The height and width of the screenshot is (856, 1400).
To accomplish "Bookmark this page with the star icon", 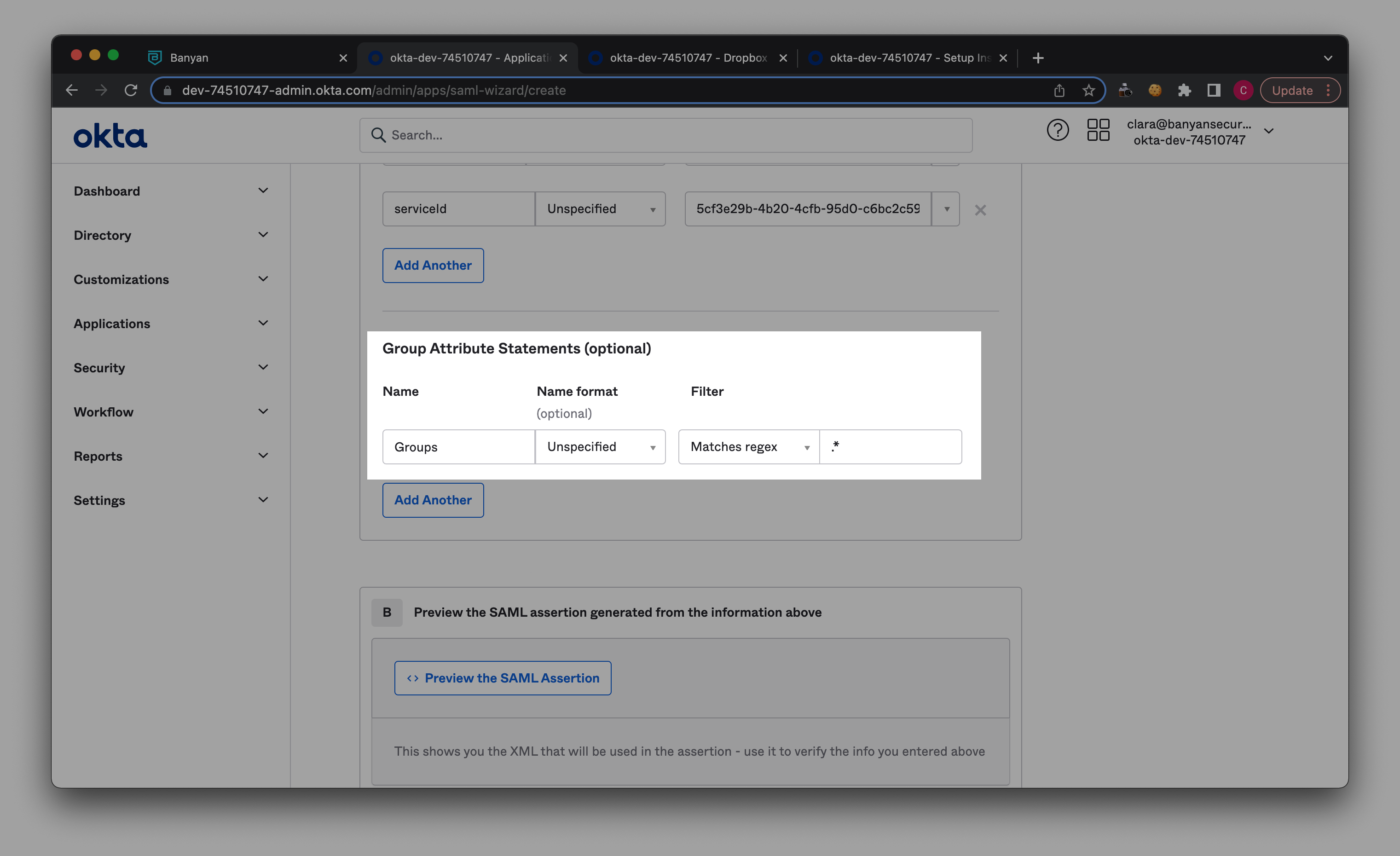I will pos(1088,90).
